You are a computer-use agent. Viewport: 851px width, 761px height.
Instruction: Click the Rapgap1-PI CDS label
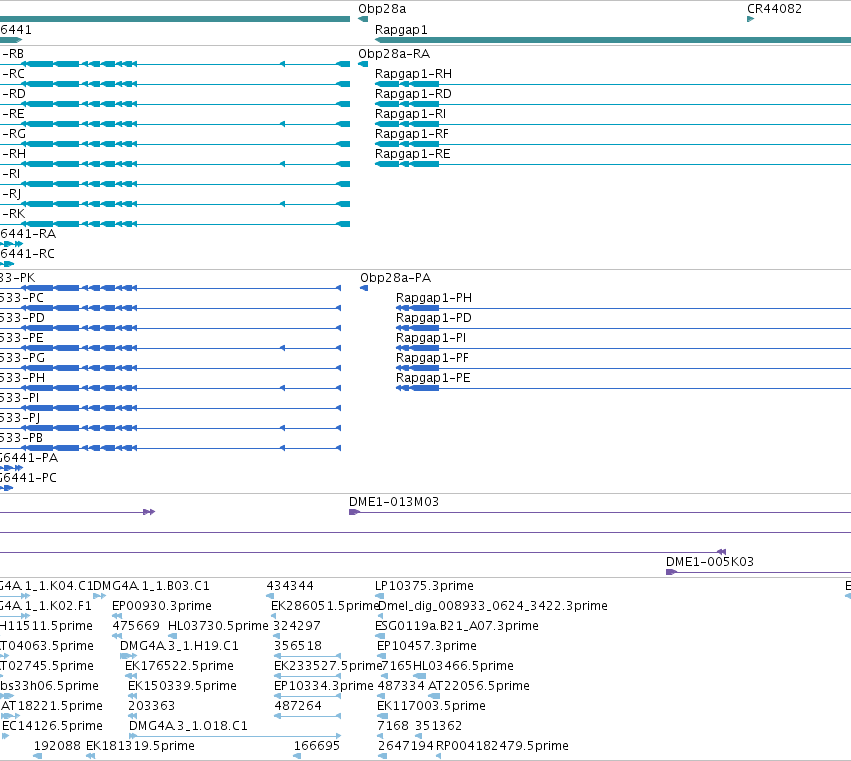click(x=431, y=338)
